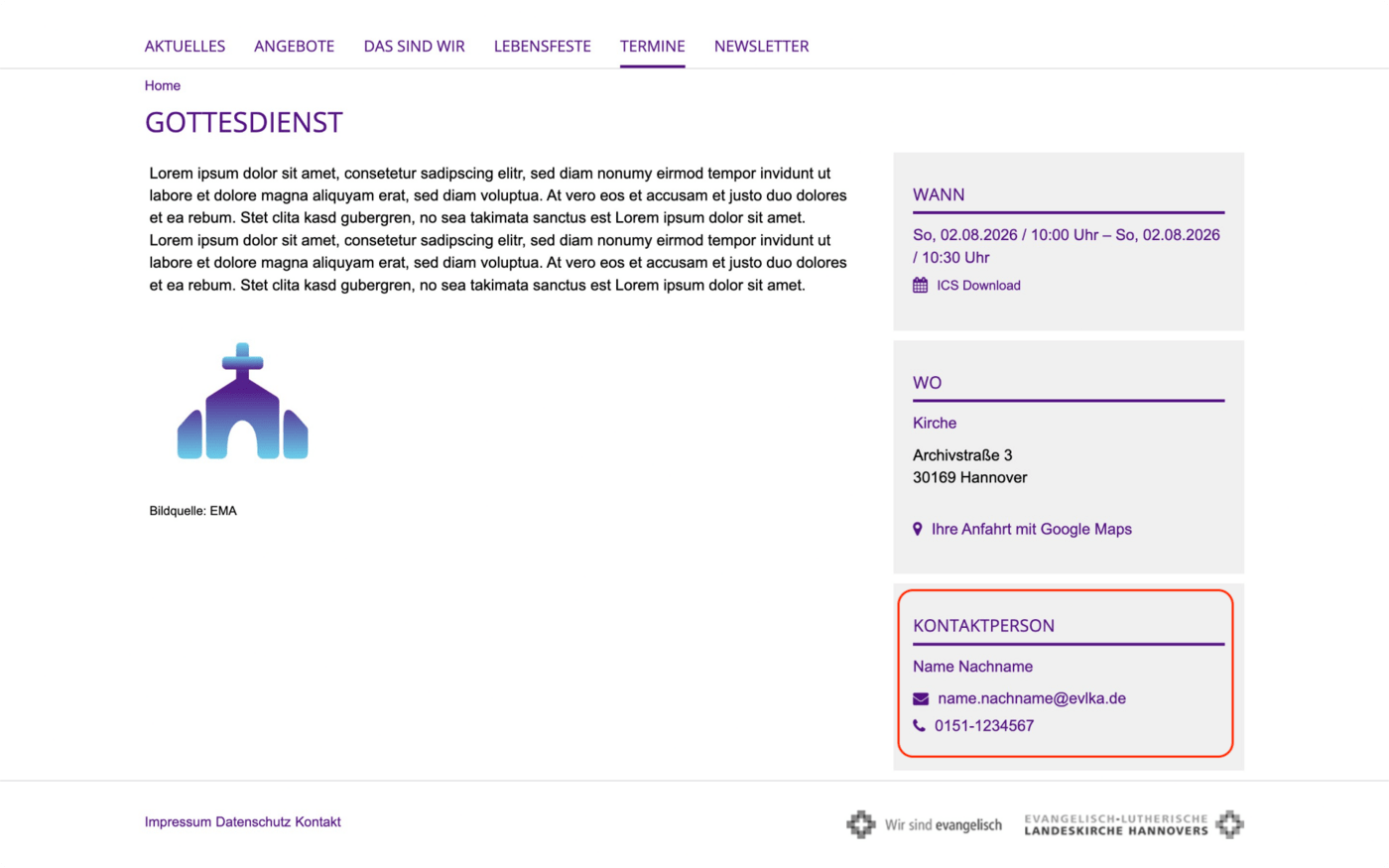
Task: Click the phone handset icon
Action: 919,726
